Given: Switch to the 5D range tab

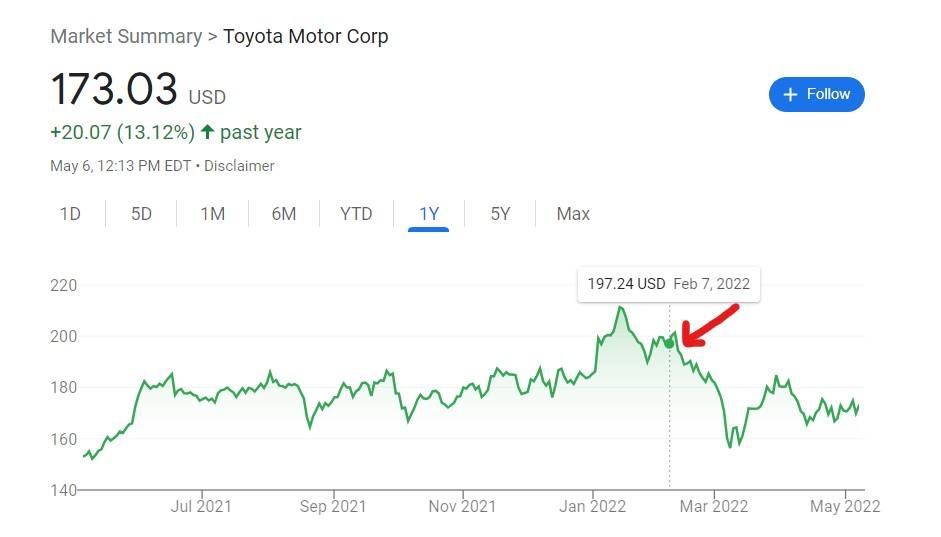Looking at the screenshot, I should coord(142,214).
